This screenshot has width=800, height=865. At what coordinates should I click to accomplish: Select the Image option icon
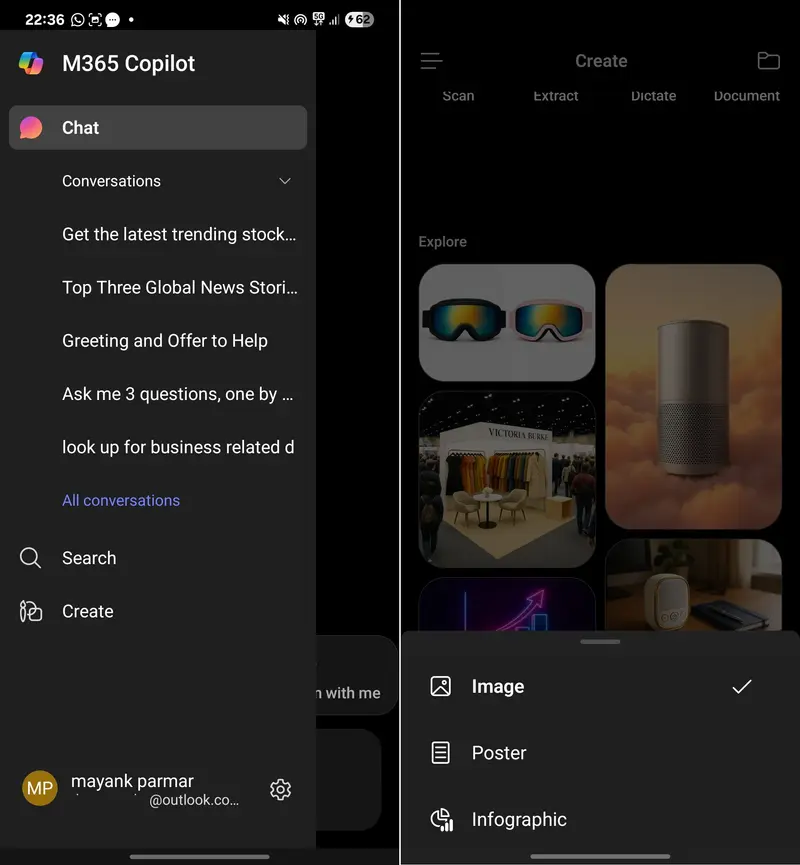440,686
